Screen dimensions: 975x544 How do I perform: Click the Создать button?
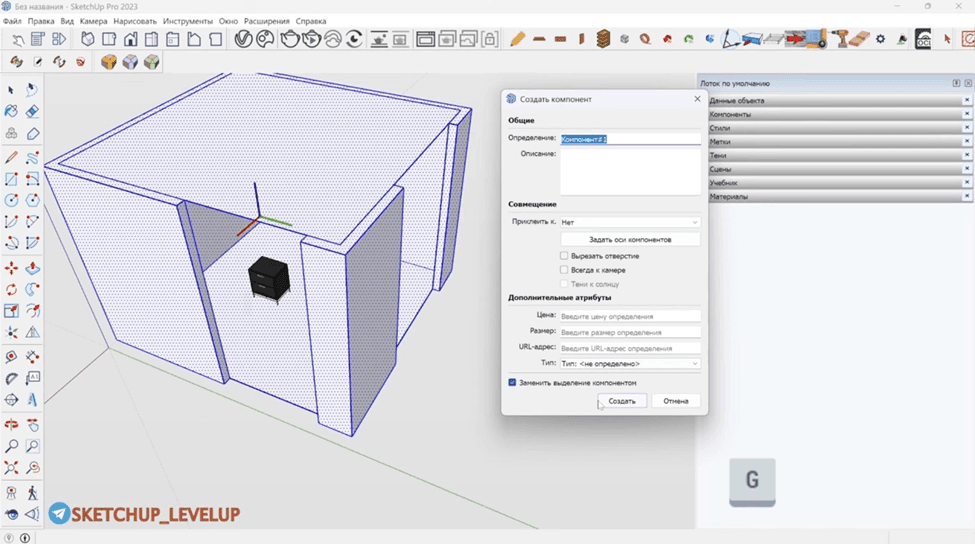(622, 401)
